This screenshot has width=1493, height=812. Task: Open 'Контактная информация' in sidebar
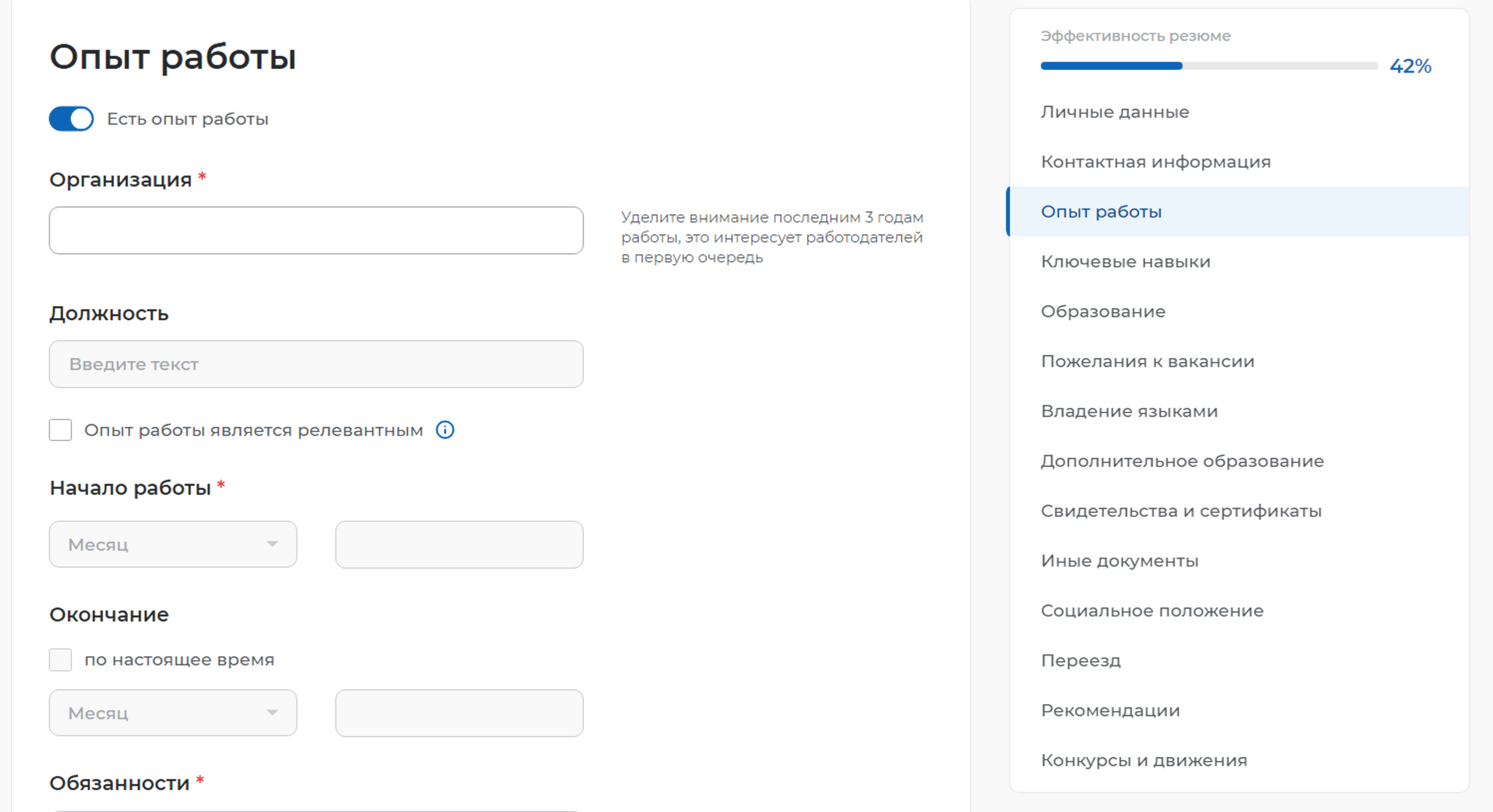click(x=1156, y=162)
